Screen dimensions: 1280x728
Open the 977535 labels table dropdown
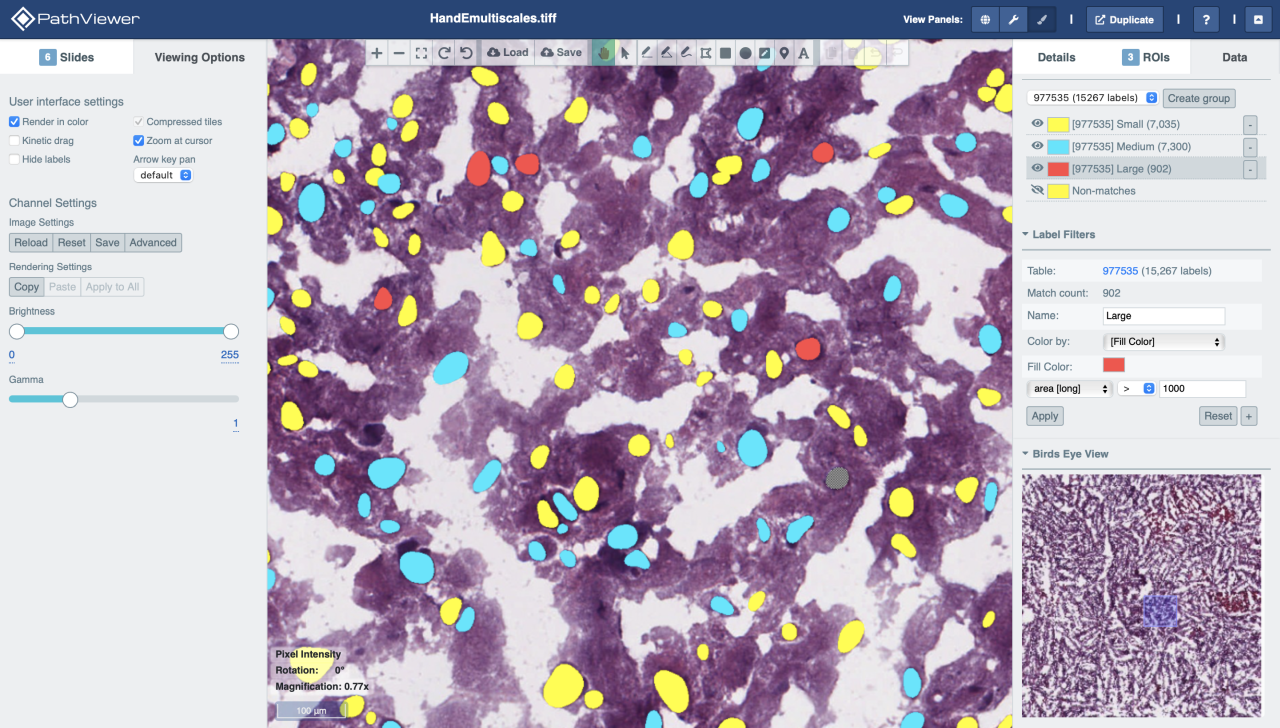point(1093,98)
